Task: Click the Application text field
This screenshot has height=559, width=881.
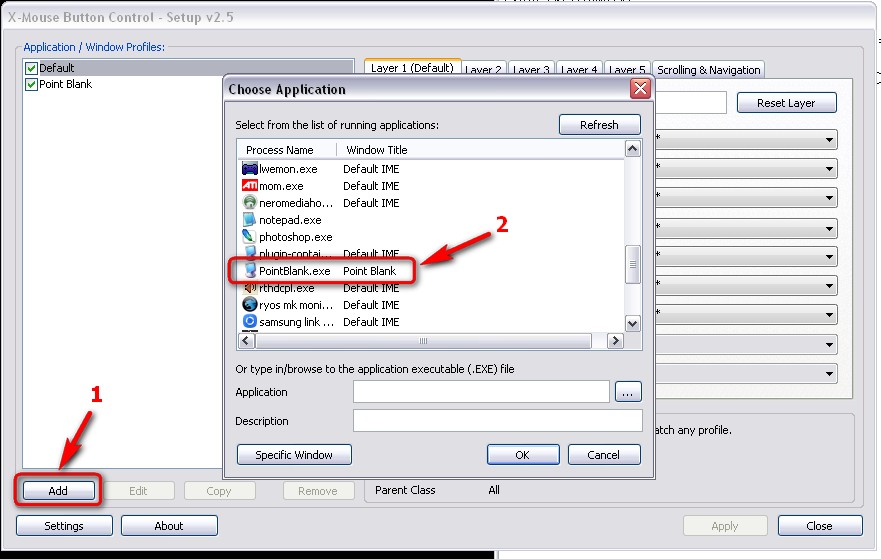Action: point(481,392)
